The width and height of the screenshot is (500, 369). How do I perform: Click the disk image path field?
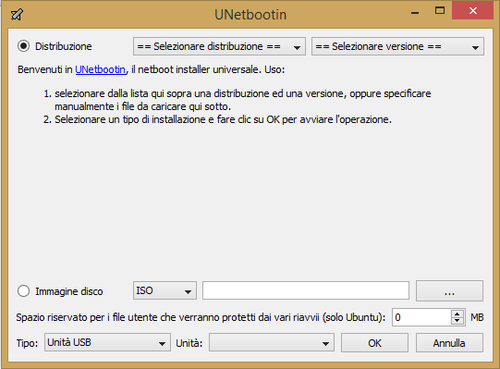pyautogui.click(x=306, y=291)
